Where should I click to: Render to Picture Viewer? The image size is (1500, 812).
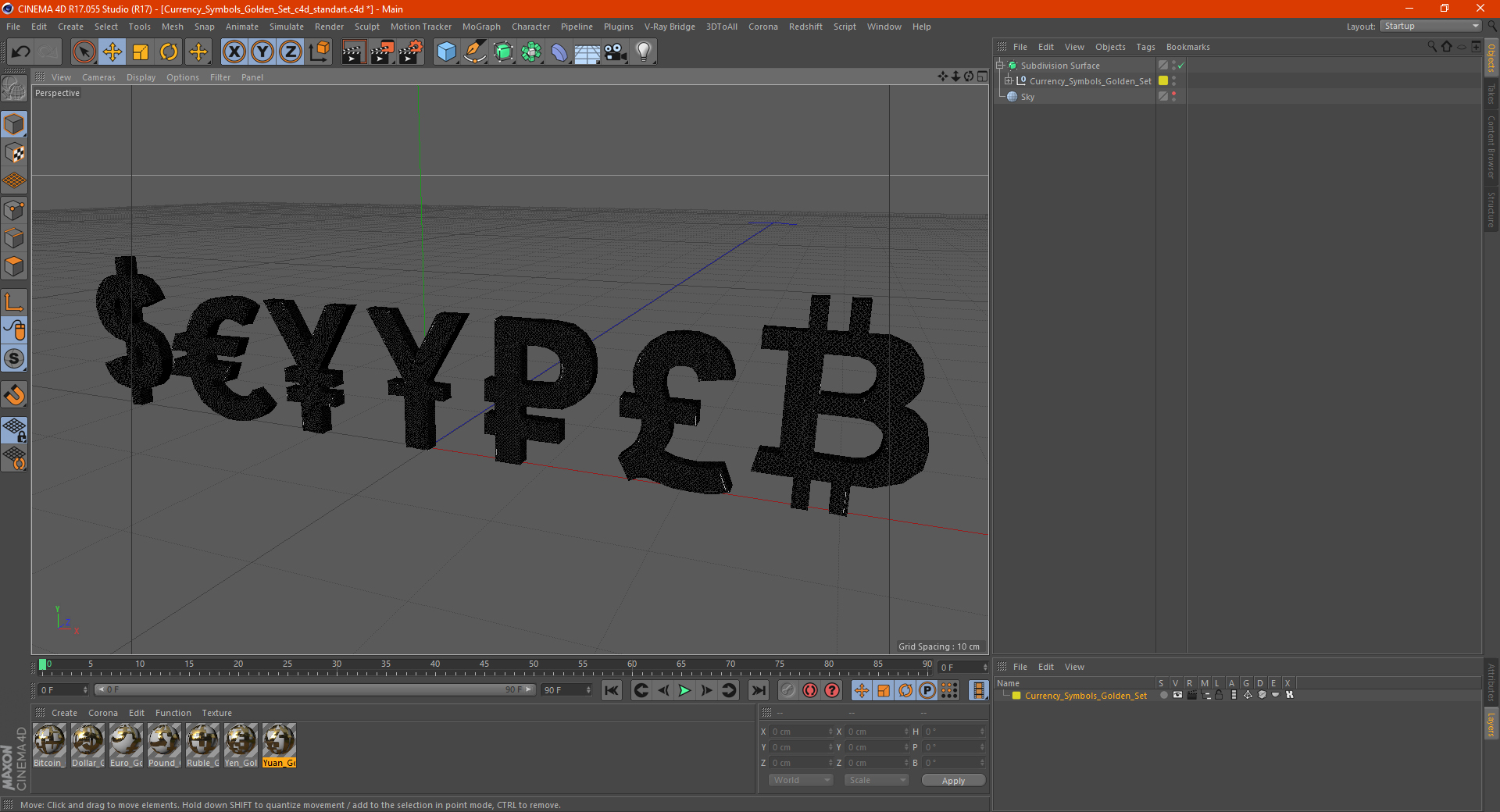(x=382, y=52)
